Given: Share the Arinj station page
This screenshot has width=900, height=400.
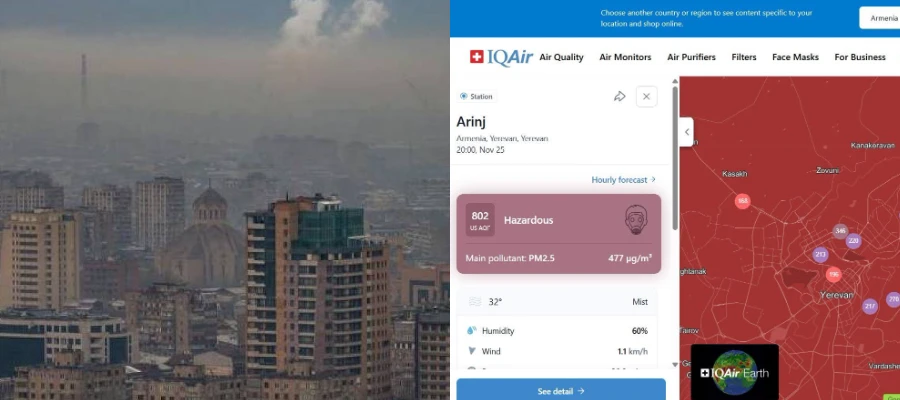Looking at the screenshot, I should pyautogui.click(x=619, y=96).
